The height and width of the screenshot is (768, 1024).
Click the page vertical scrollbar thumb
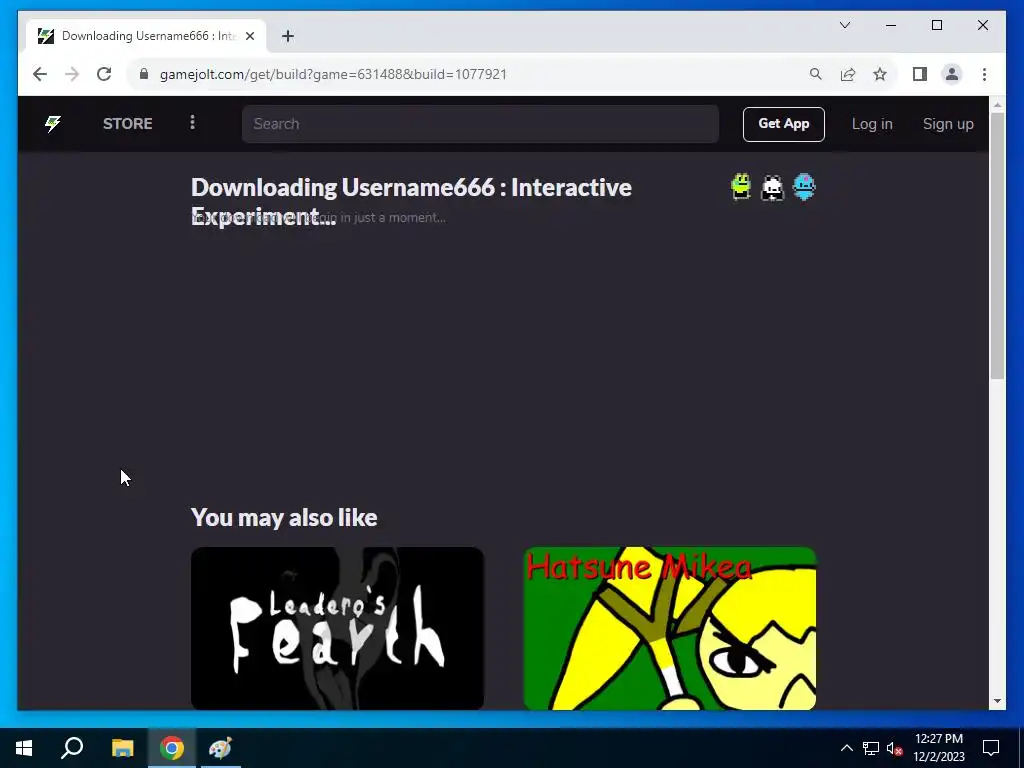click(x=997, y=245)
